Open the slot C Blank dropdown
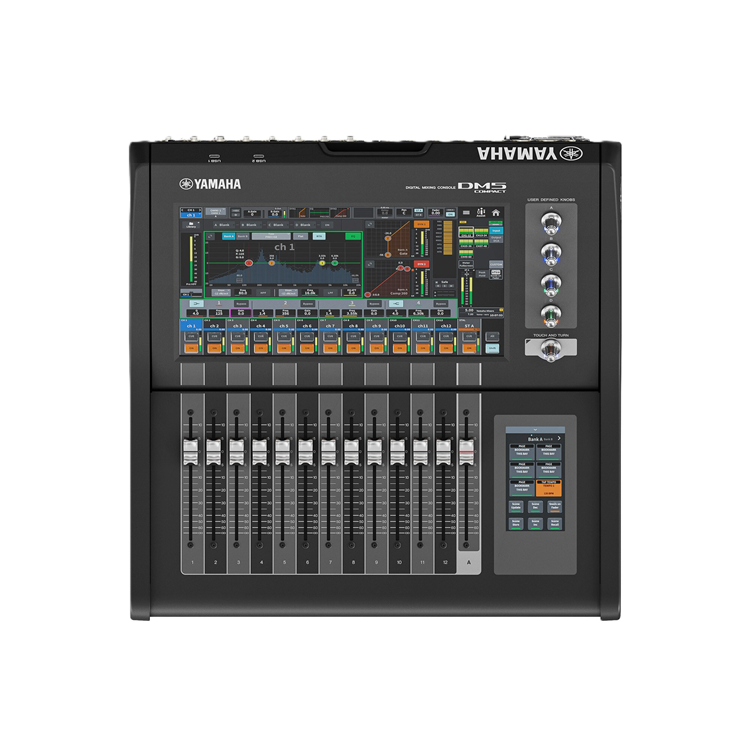 (278, 225)
